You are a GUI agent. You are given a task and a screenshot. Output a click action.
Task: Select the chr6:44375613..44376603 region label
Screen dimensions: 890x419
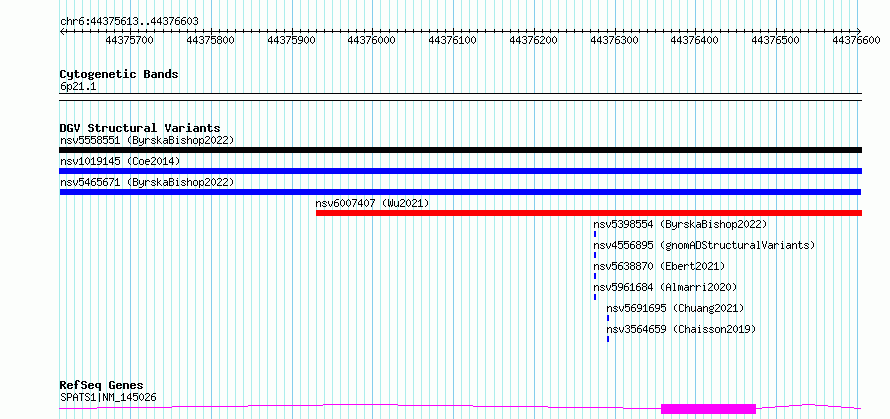[x=129, y=22]
